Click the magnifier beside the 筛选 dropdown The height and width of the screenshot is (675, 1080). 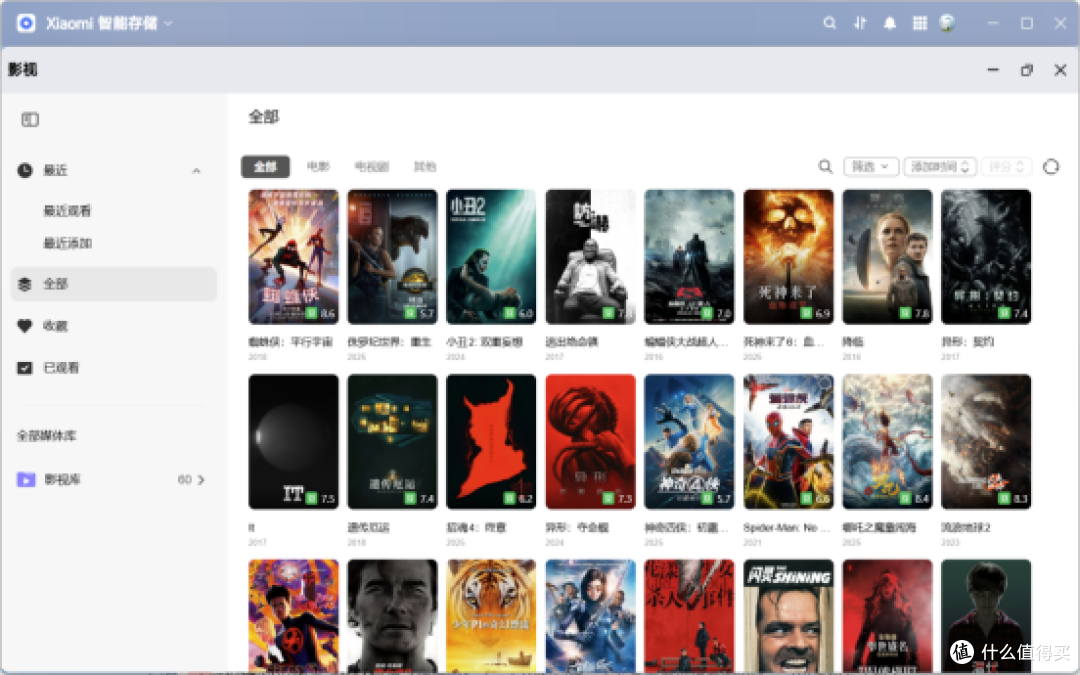point(825,166)
